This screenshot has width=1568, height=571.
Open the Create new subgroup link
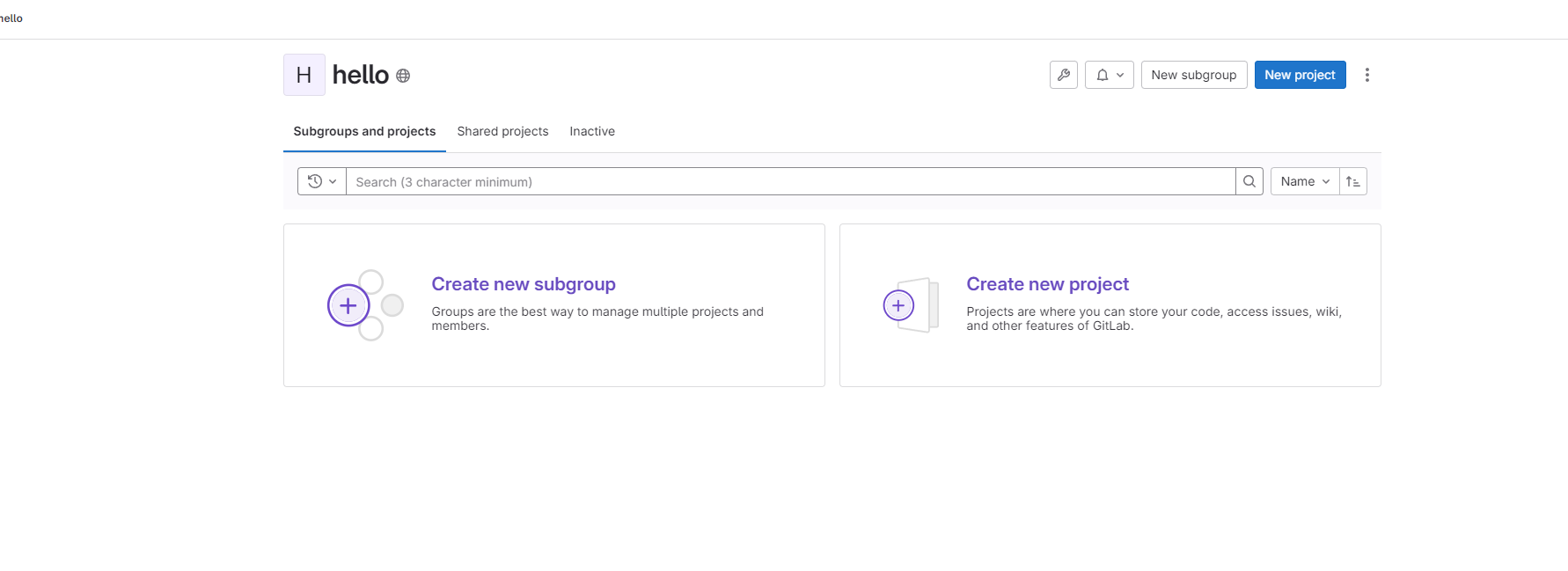point(524,284)
